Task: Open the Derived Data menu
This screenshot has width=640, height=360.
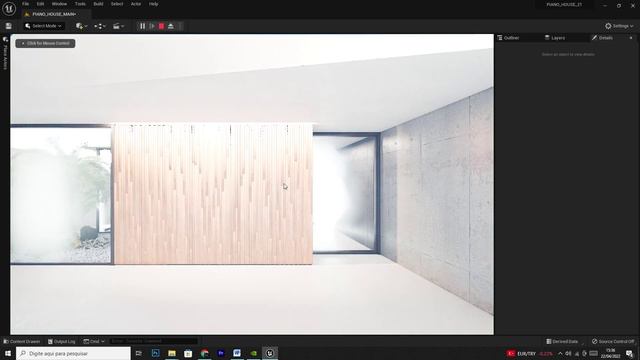Action: click(x=563, y=341)
